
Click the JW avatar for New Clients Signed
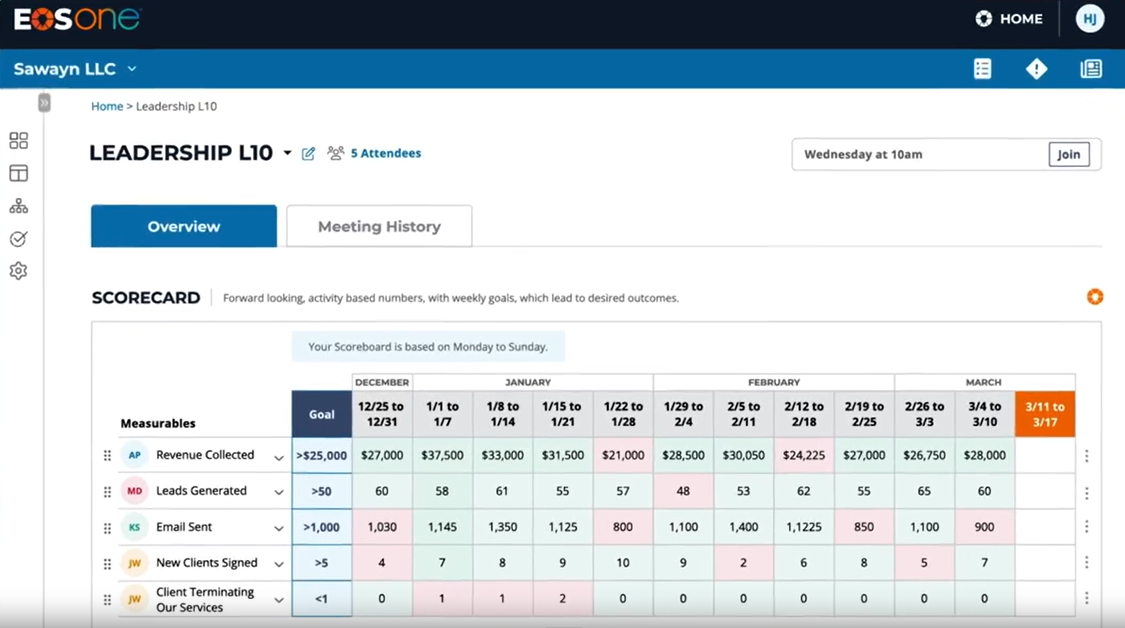click(x=134, y=563)
